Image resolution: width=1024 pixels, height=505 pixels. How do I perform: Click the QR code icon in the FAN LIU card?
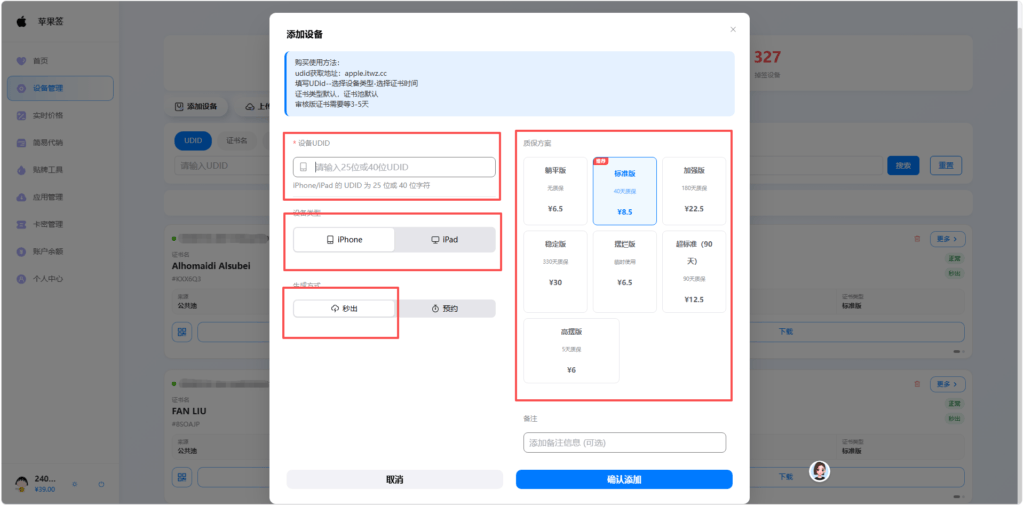(182, 477)
